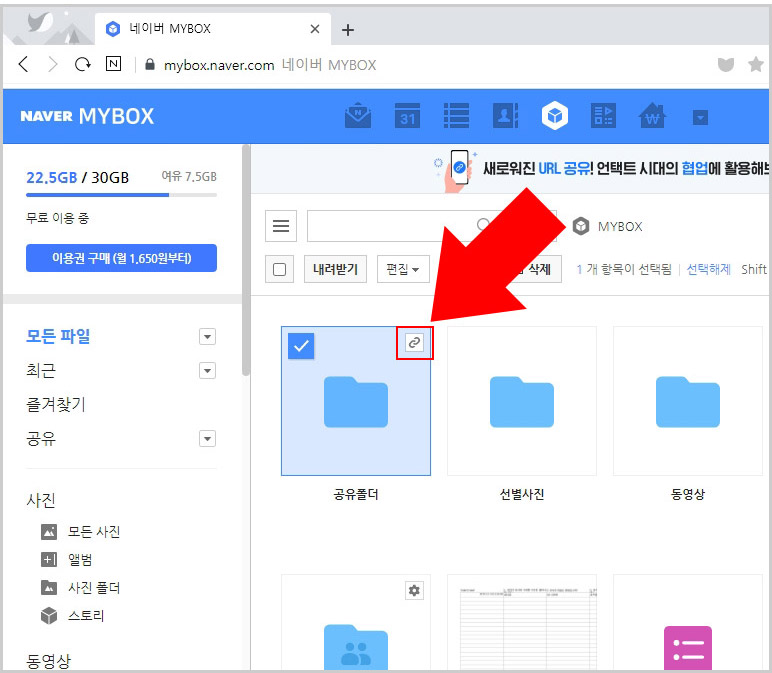The height and width of the screenshot is (673, 772).
Task: Select 모든 파일 in sidebar
Action: 58,336
